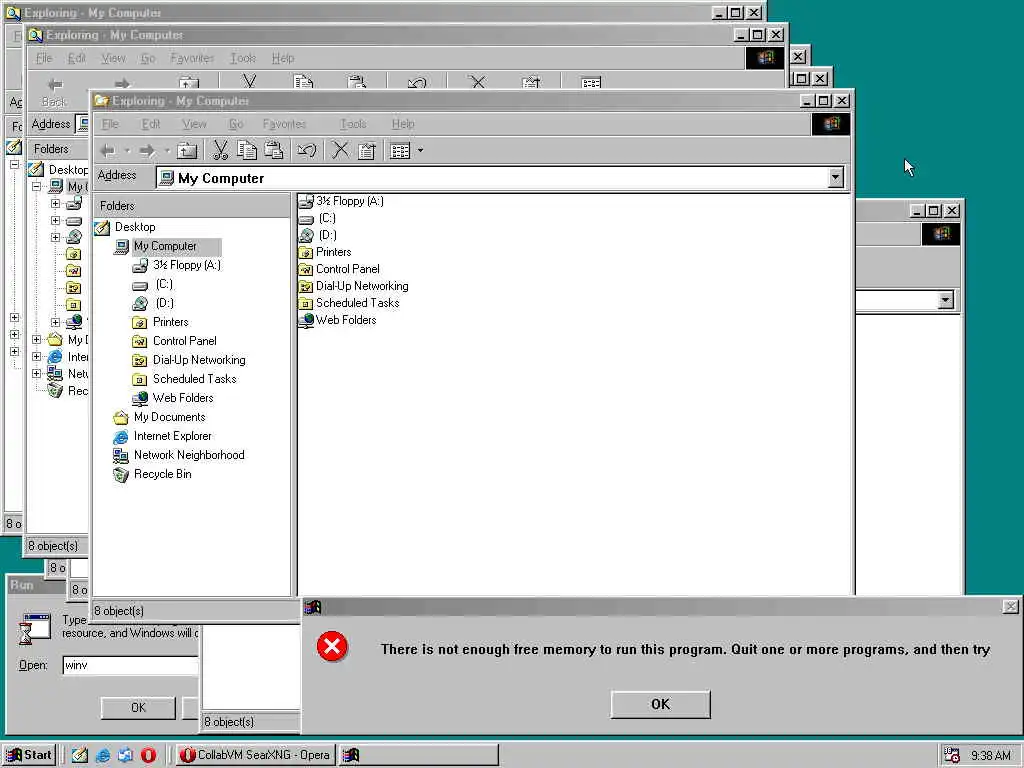1024x768 pixels.
Task: Open the Edit menu in front Explorer window
Action: point(151,124)
